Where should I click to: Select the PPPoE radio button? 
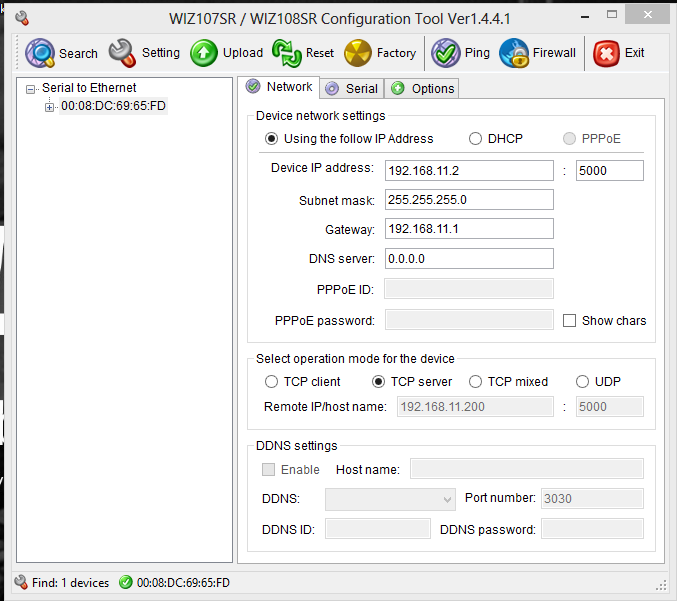pyautogui.click(x=569, y=139)
